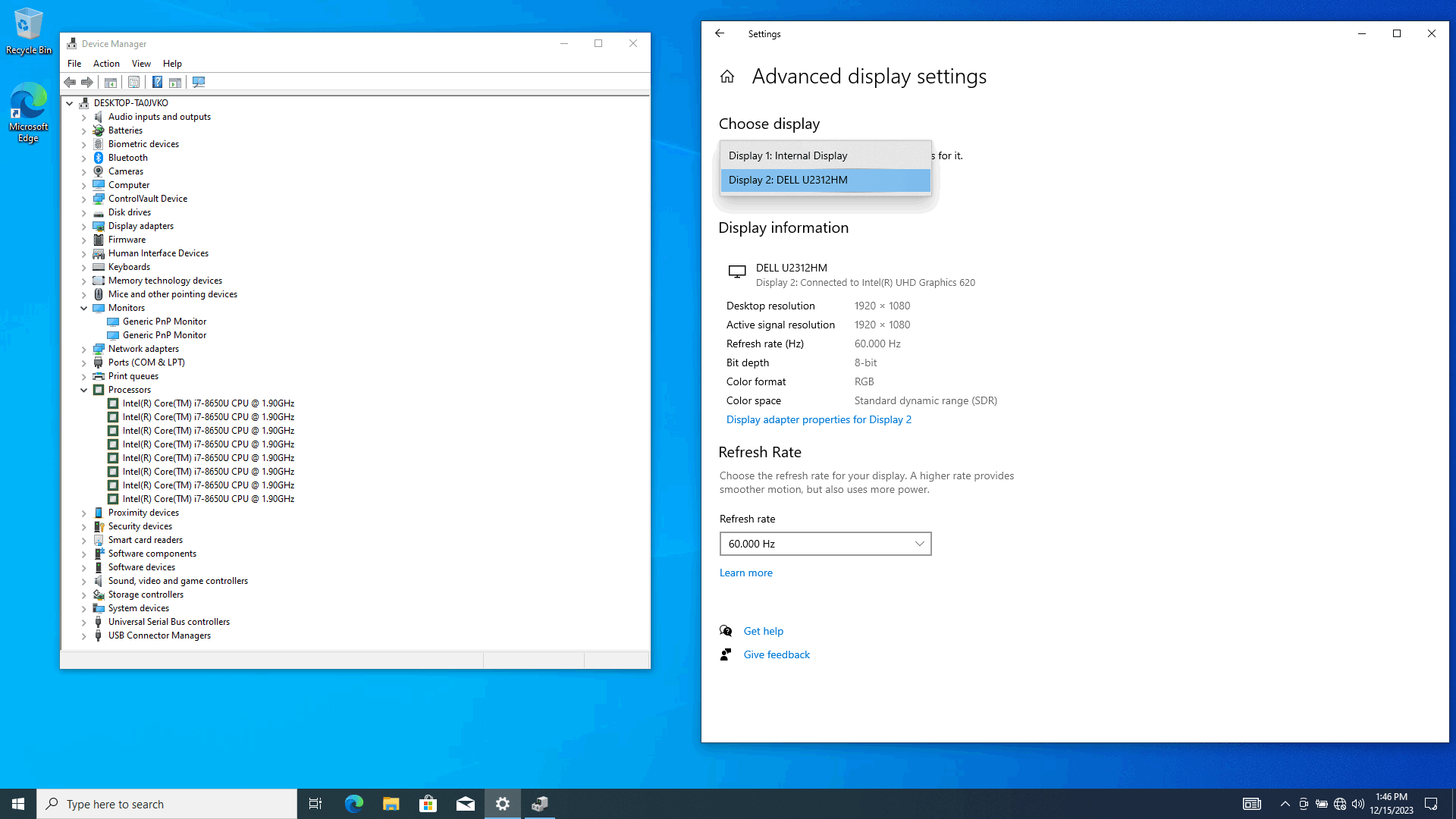This screenshot has height=819, width=1456.
Task: Scan for hardware changes using toolbar icon
Action: [x=199, y=82]
